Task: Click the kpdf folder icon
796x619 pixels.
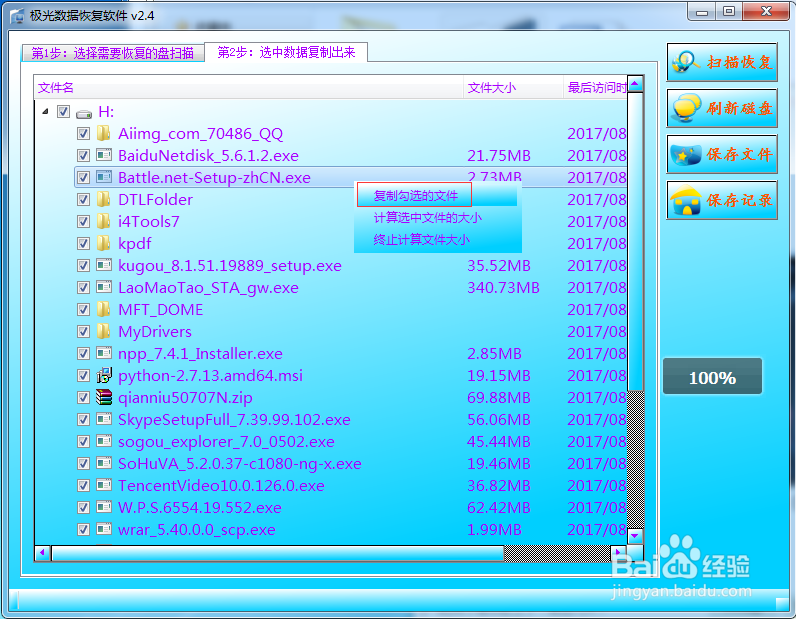Action: point(104,243)
